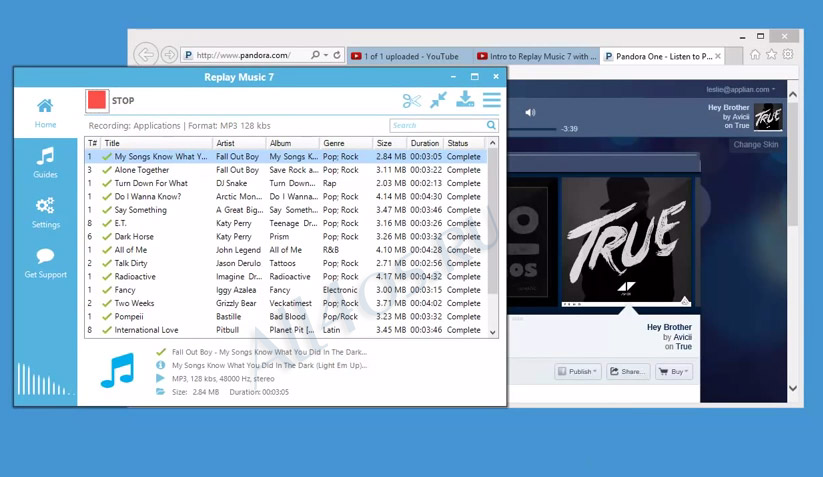This screenshot has width=823, height=477.
Task: Click the browser page scroll-down arrow
Action: 793,388
